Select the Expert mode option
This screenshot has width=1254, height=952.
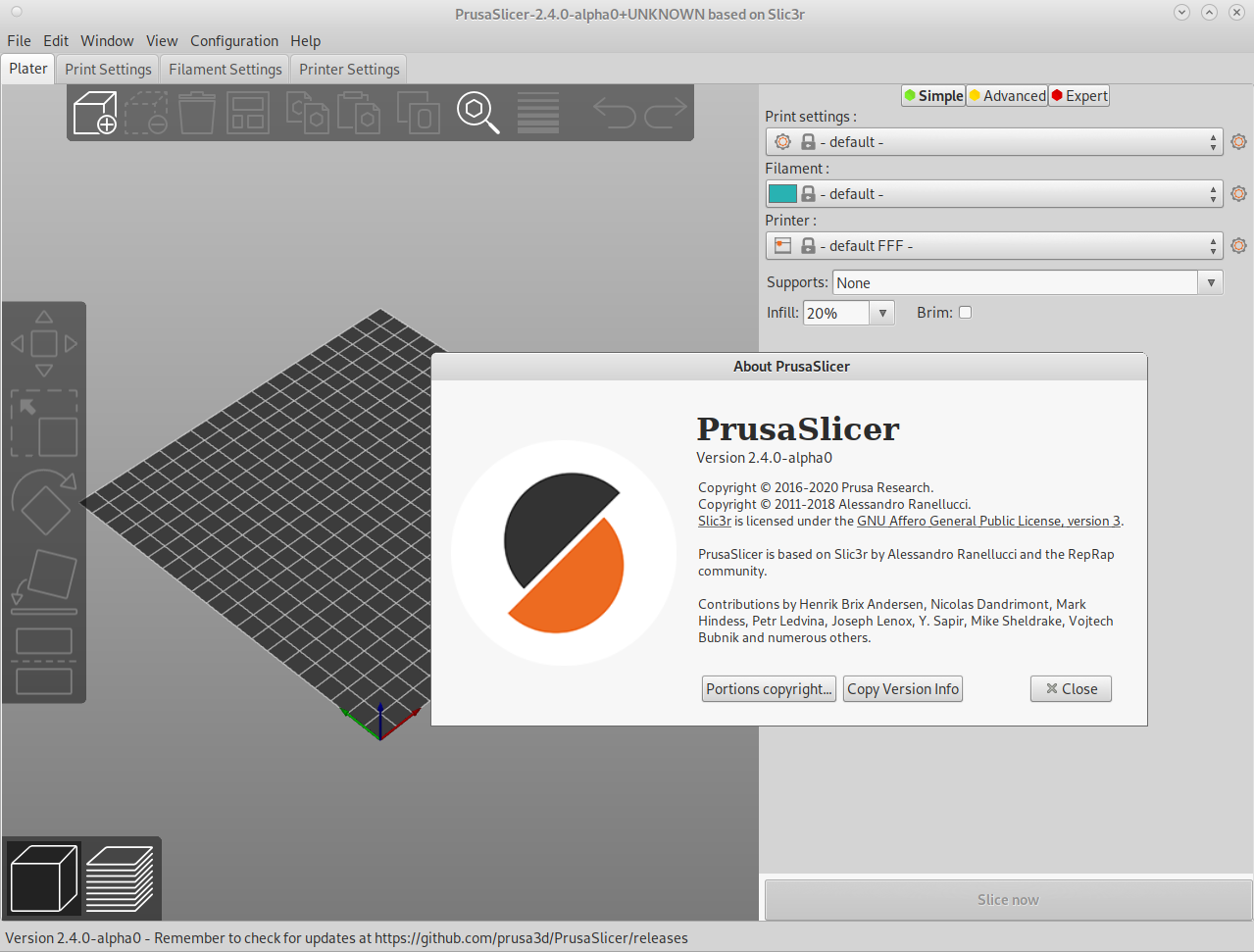[x=1078, y=95]
